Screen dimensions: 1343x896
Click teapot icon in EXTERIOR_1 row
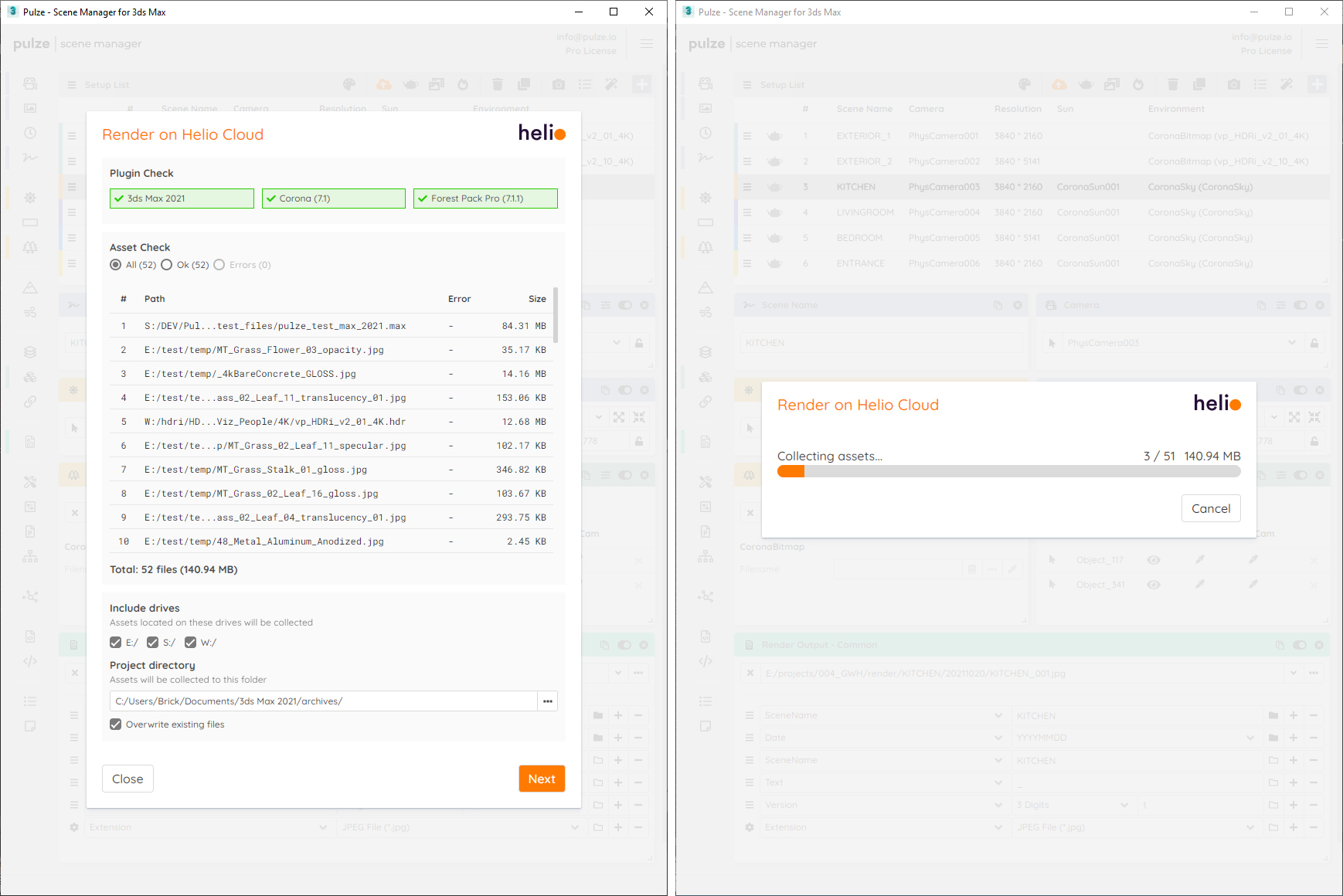(x=775, y=136)
